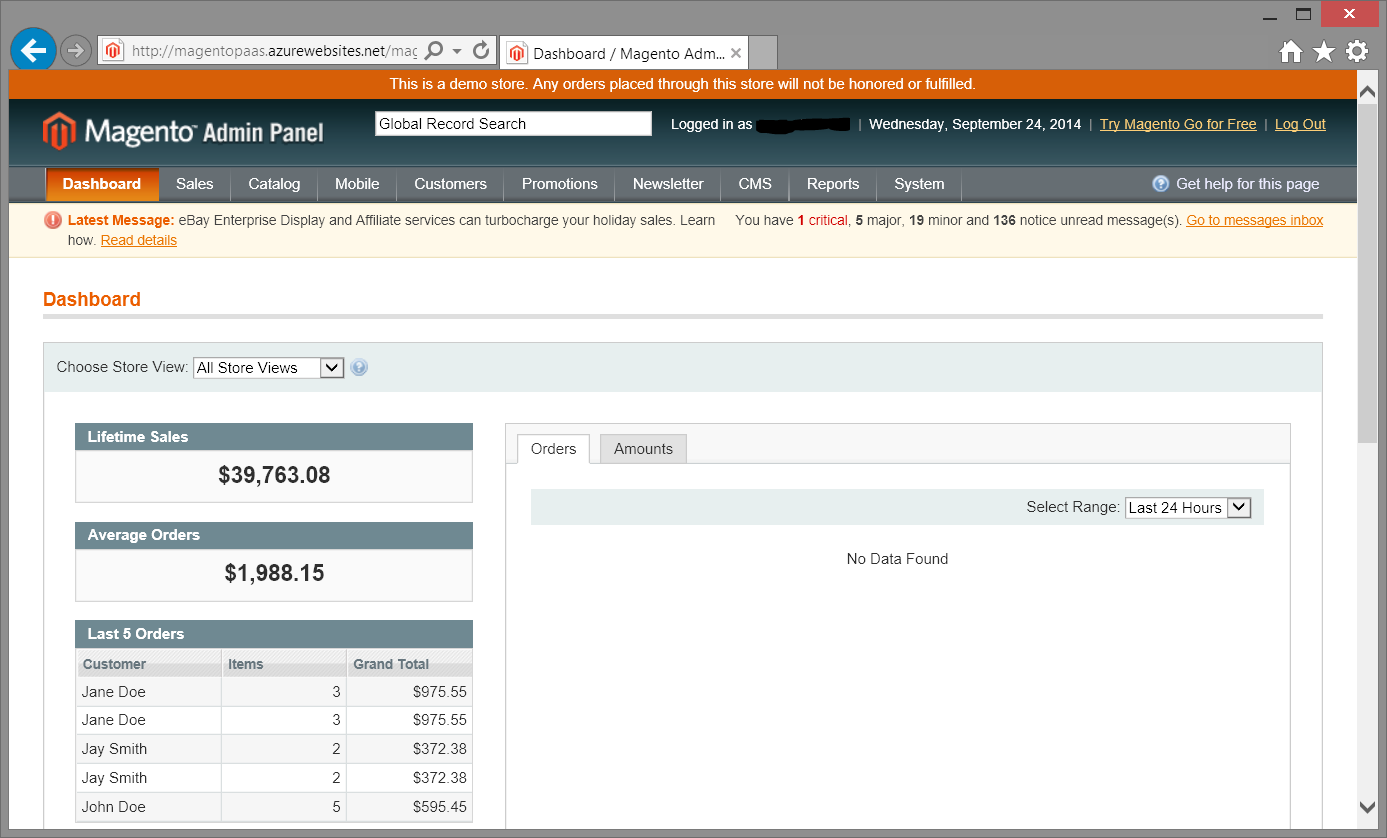
Task: Click the $39,763.08 Lifetime Sales value
Action: tap(274, 476)
